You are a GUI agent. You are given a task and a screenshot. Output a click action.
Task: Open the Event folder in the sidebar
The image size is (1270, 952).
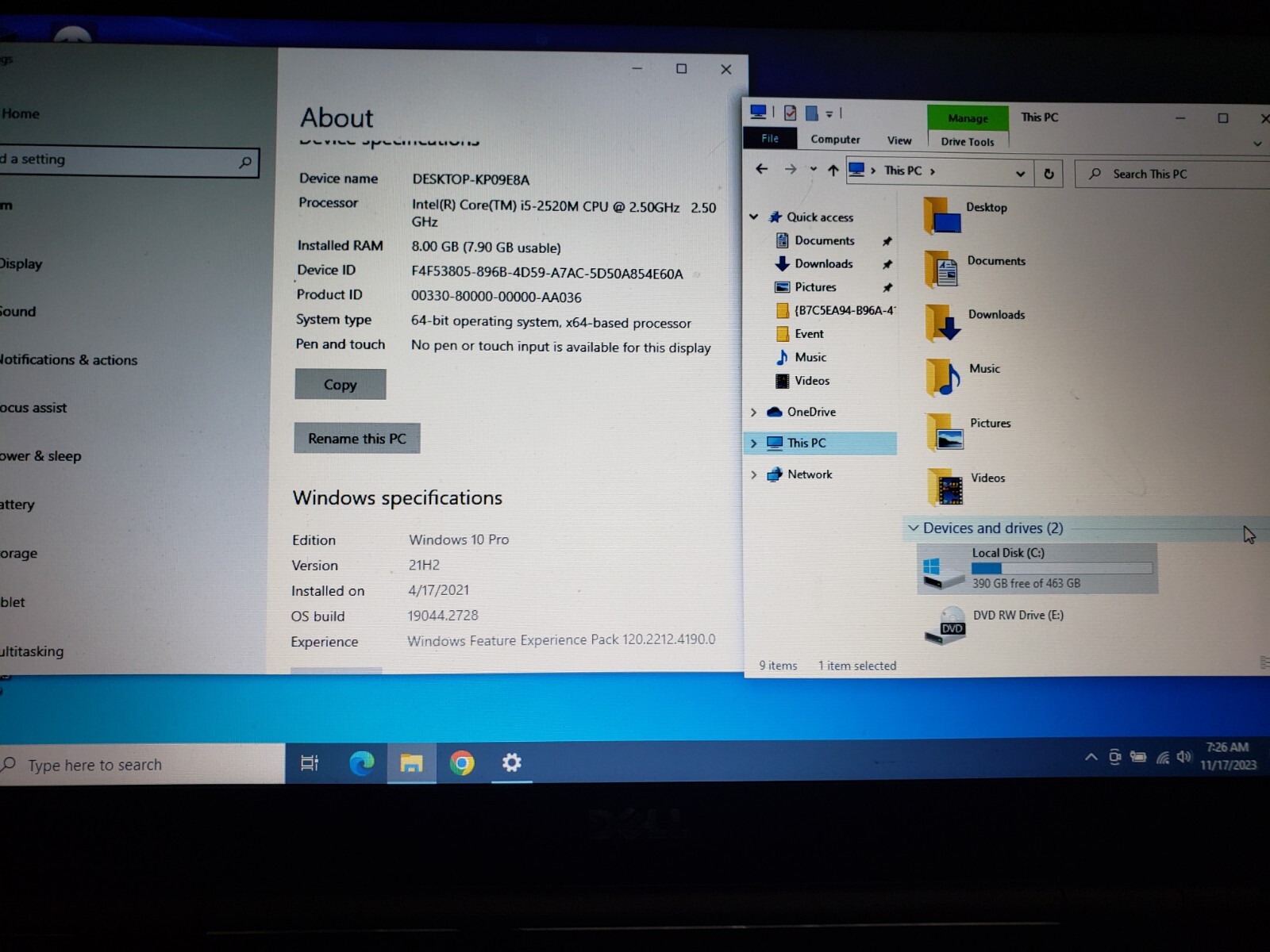[x=808, y=333]
